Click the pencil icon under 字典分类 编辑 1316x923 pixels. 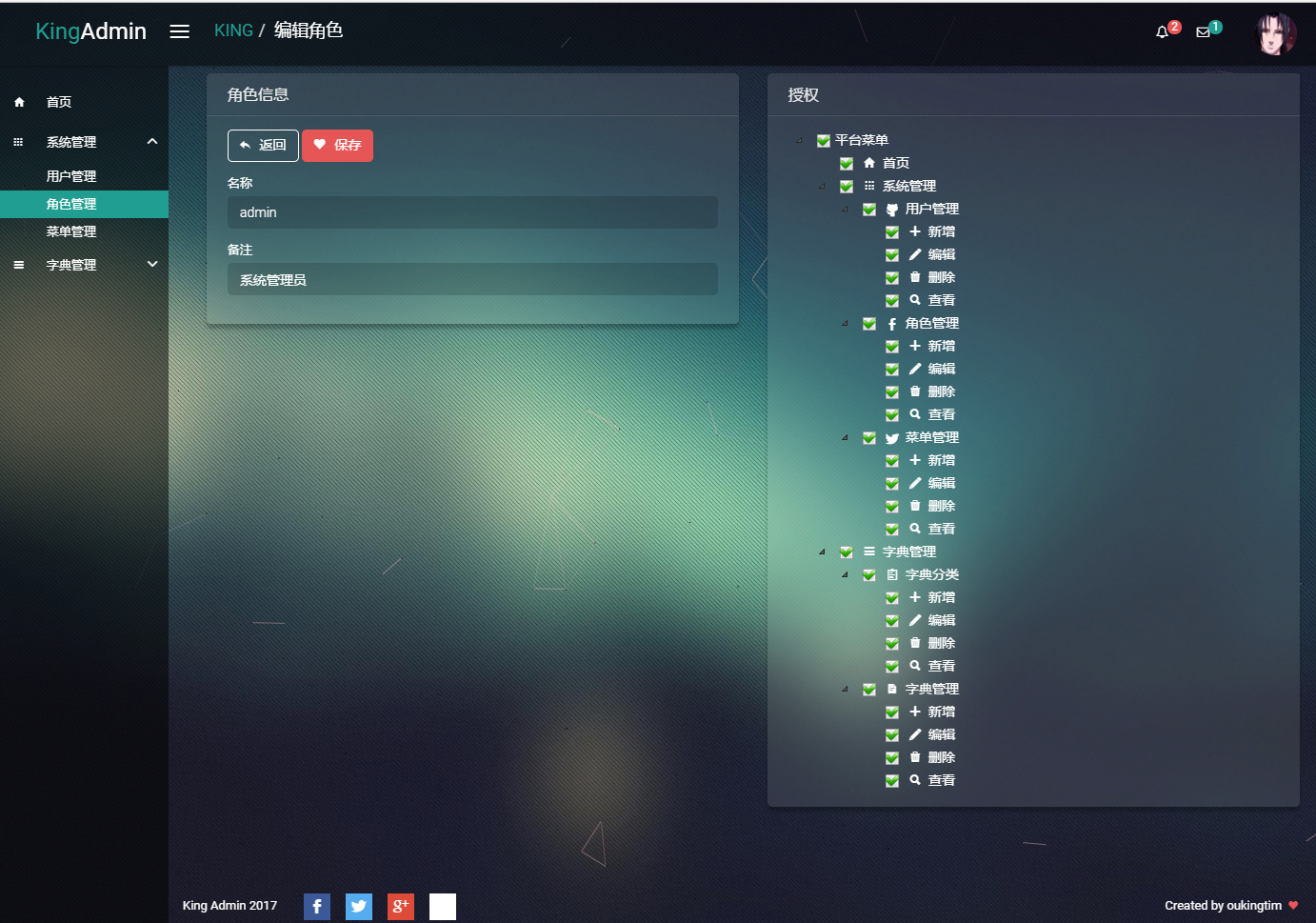915,620
